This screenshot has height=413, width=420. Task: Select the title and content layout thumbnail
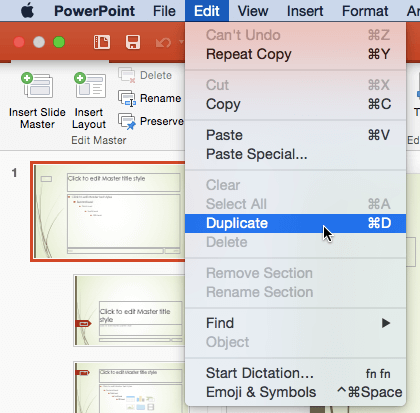(x=129, y=387)
